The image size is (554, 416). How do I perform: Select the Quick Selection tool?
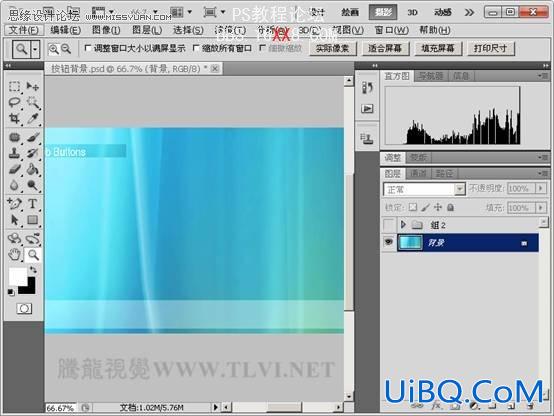[33, 102]
